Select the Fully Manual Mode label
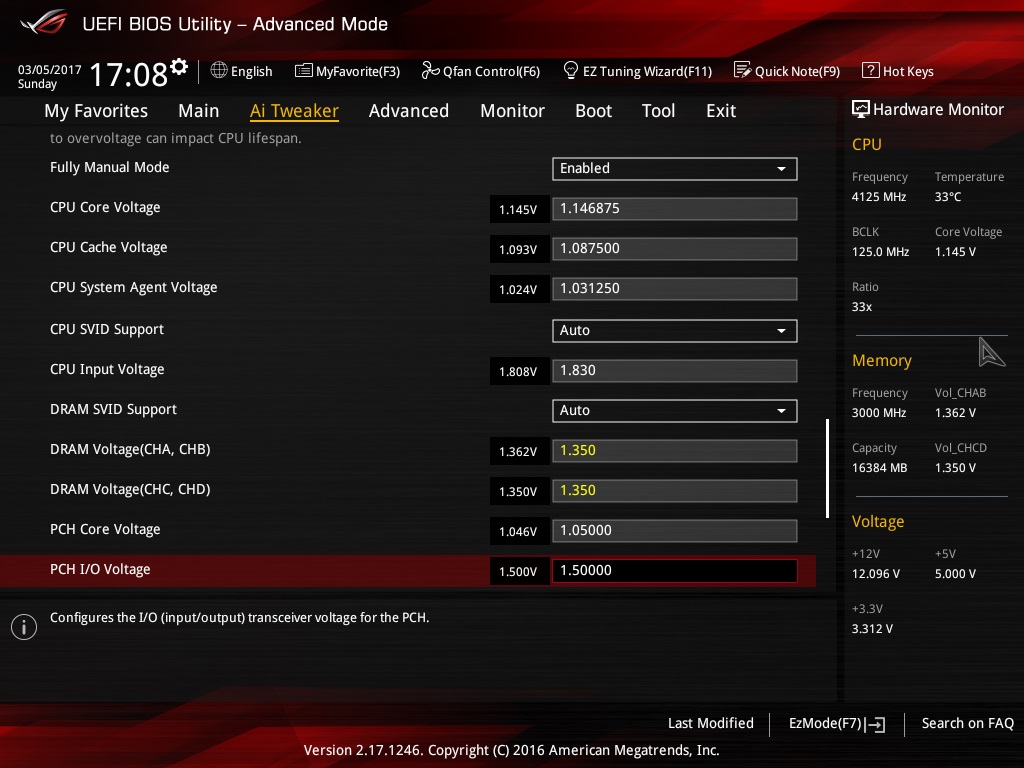This screenshot has height=768, width=1024. (x=110, y=167)
